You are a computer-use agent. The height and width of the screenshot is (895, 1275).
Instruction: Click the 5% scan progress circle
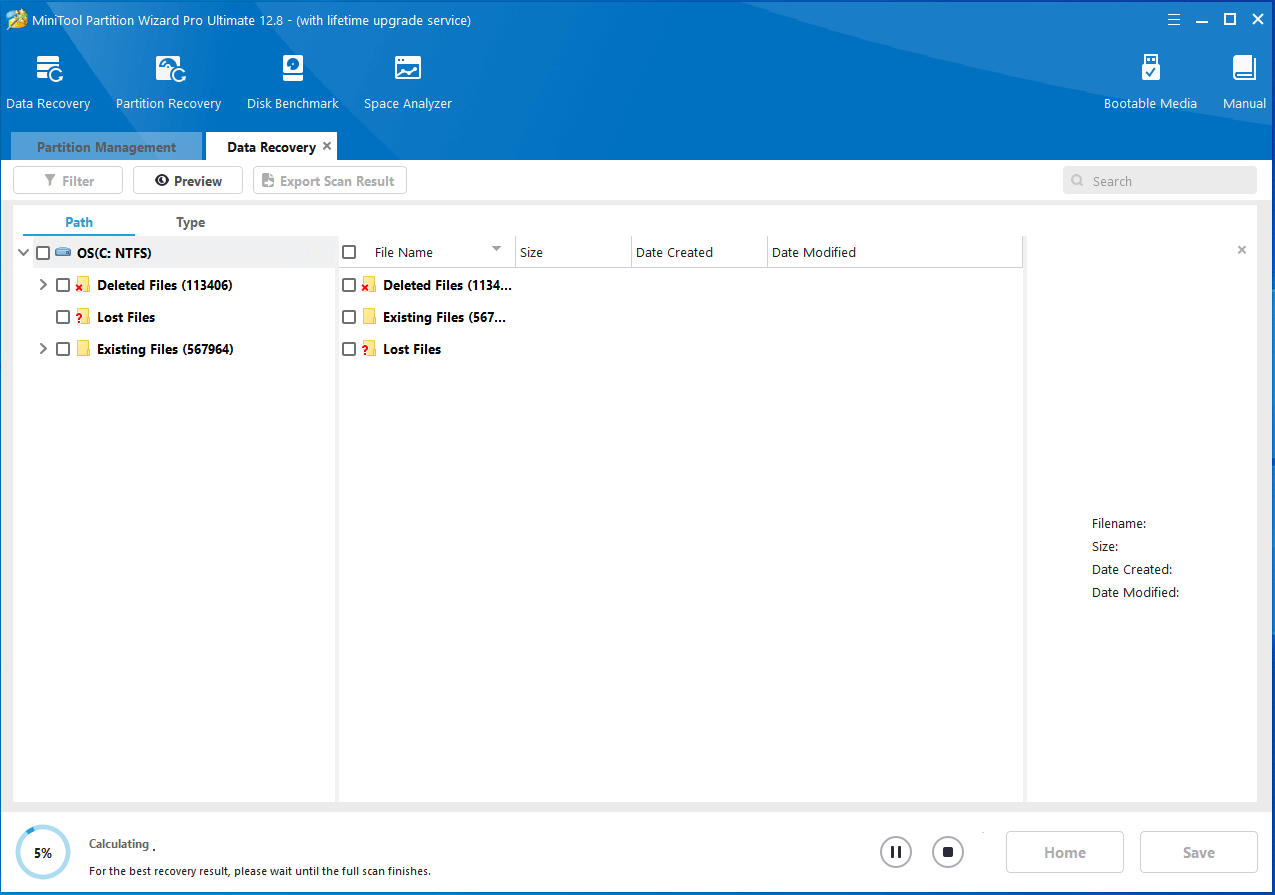pyautogui.click(x=43, y=853)
